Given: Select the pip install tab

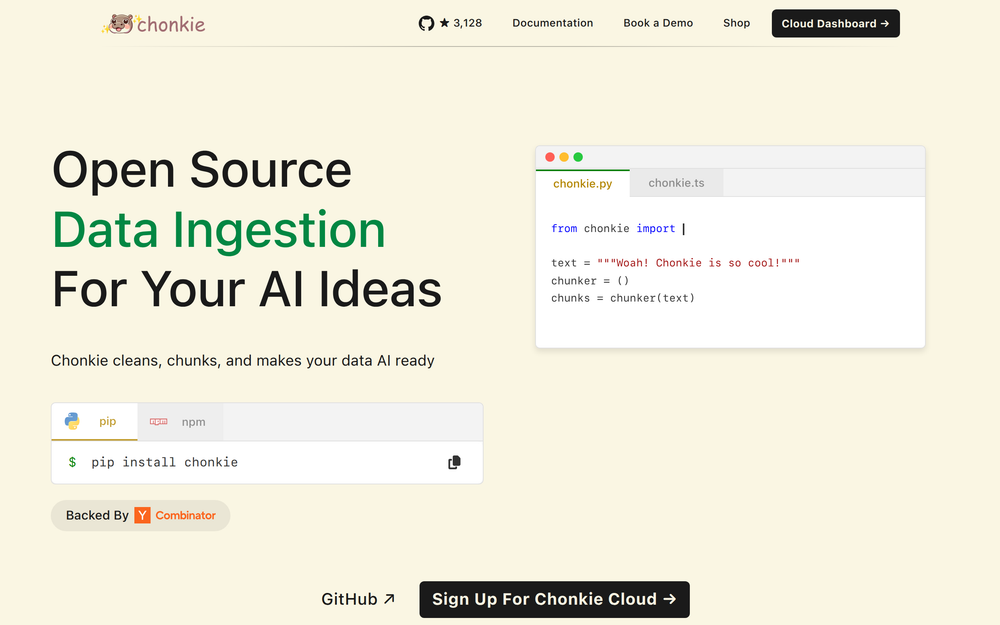Looking at the screenshot, I should point(94,422).
